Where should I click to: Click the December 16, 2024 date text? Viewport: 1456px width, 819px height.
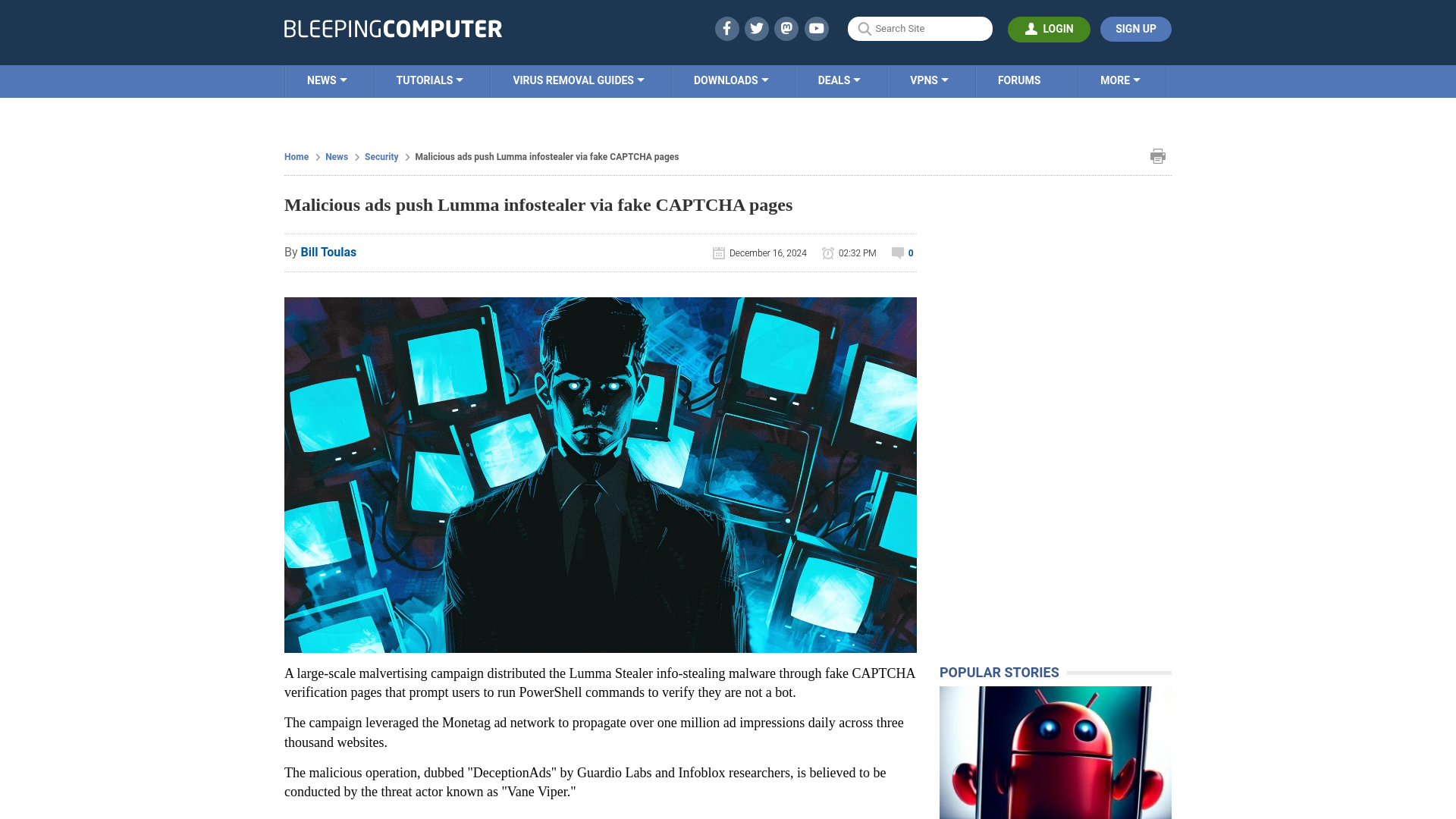click(x=768, y=253)
